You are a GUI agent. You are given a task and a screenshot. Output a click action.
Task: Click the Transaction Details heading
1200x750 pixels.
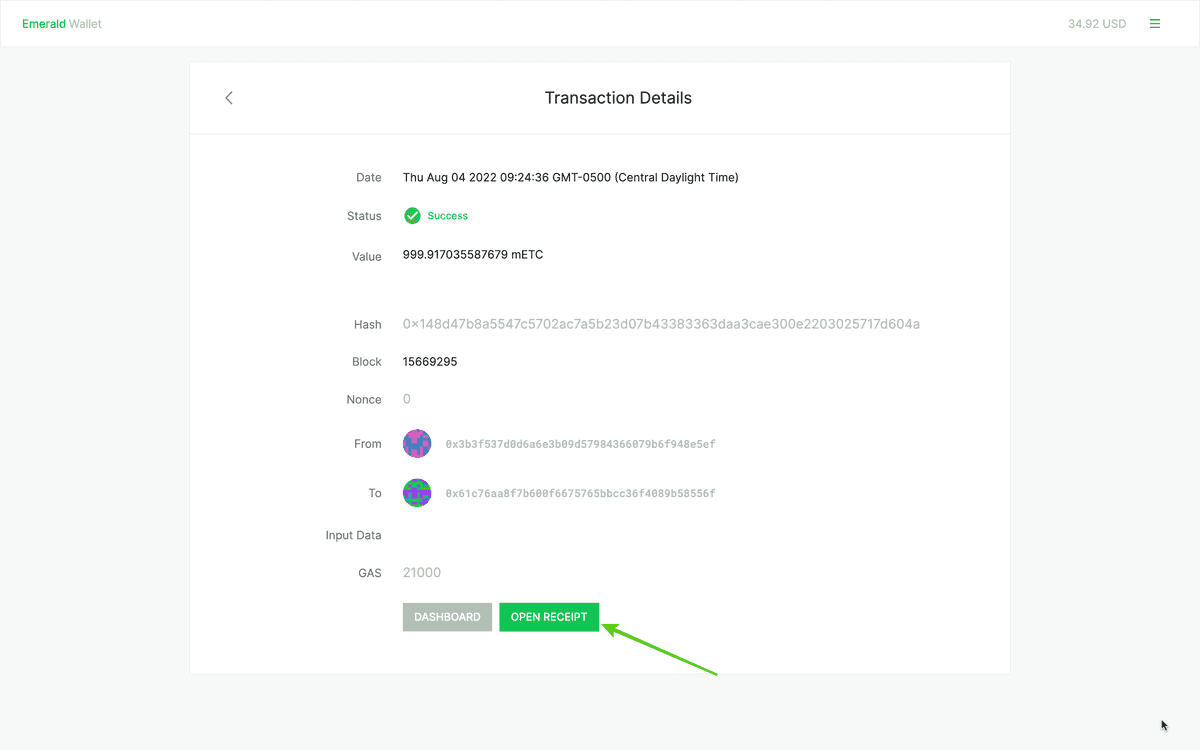click(x=618, y=98)
